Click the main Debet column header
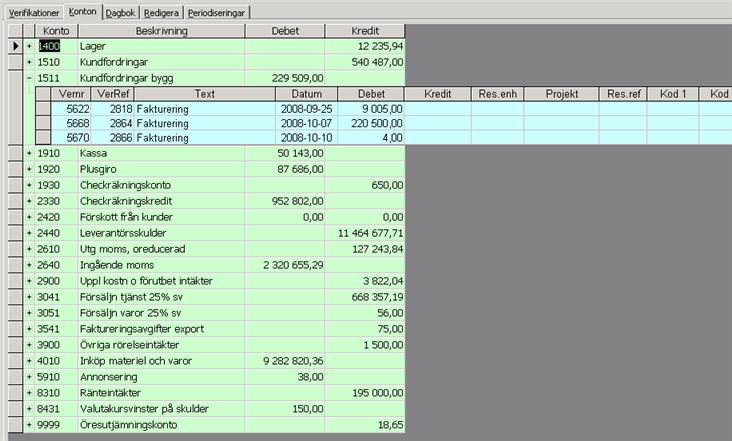Image resolution: width=732 pixels, height=441 pixels. 285,31
